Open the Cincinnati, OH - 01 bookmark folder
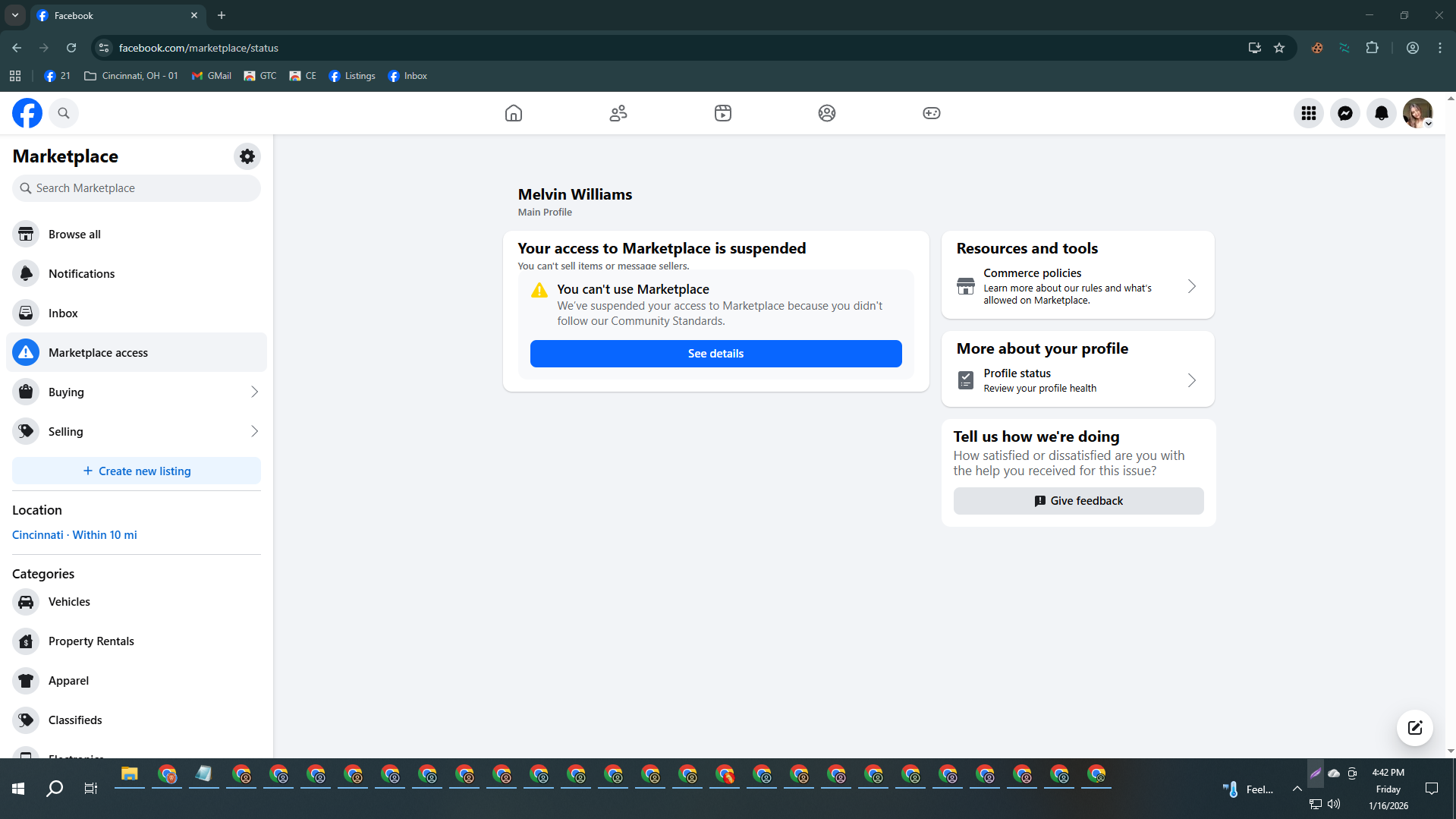Image resolution: width=1456 pixels, height=819 pixels. [131, 76]
